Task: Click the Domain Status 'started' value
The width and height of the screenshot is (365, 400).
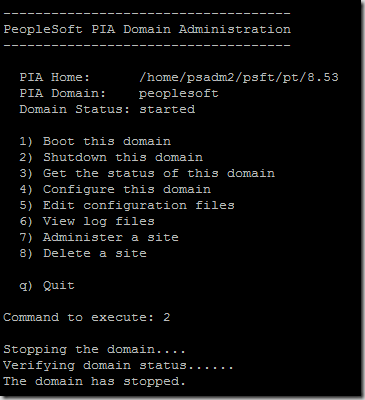Action: pos(167,109)
